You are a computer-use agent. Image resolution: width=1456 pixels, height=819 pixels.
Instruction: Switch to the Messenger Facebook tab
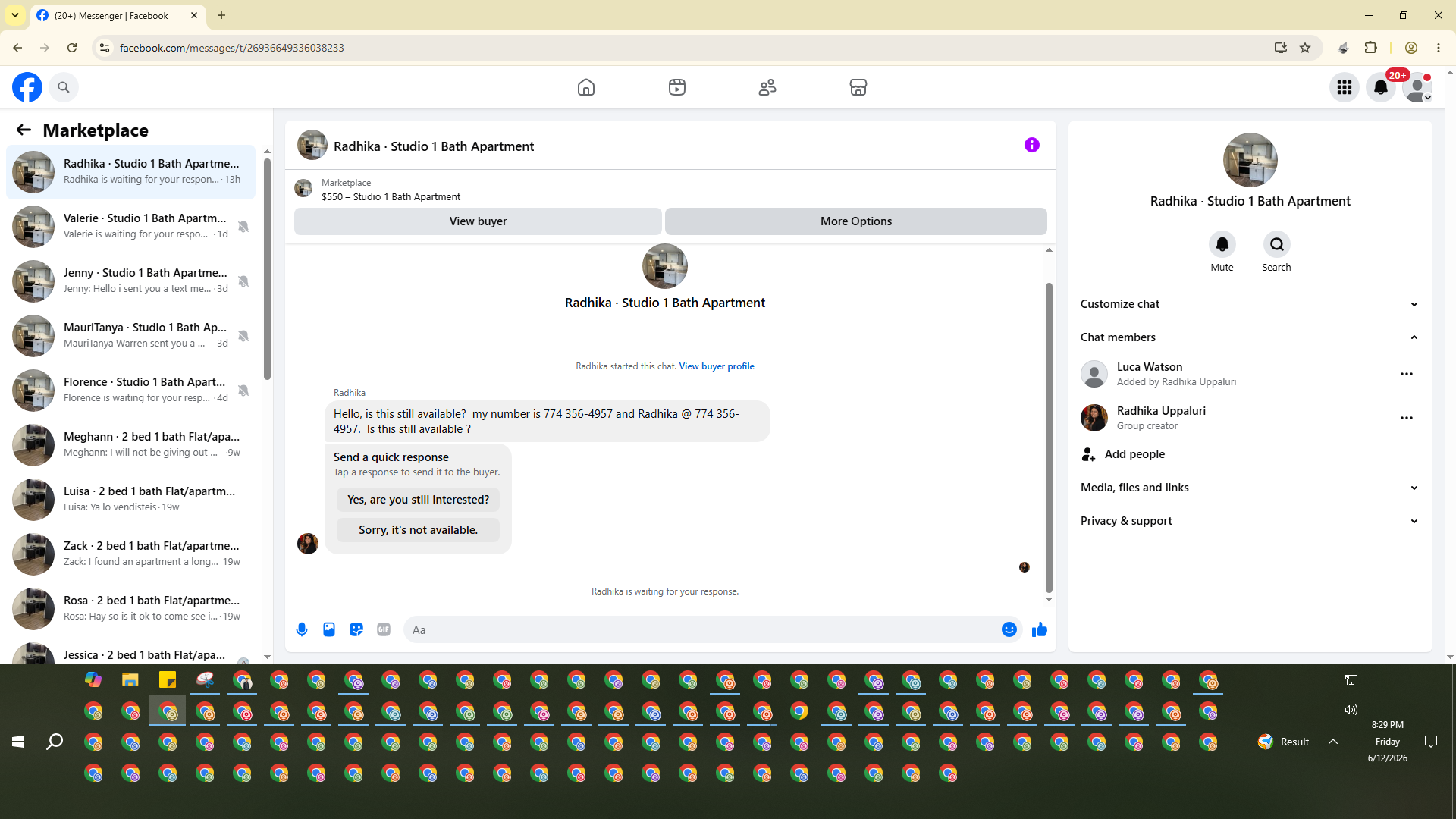(x=118, y=15)
